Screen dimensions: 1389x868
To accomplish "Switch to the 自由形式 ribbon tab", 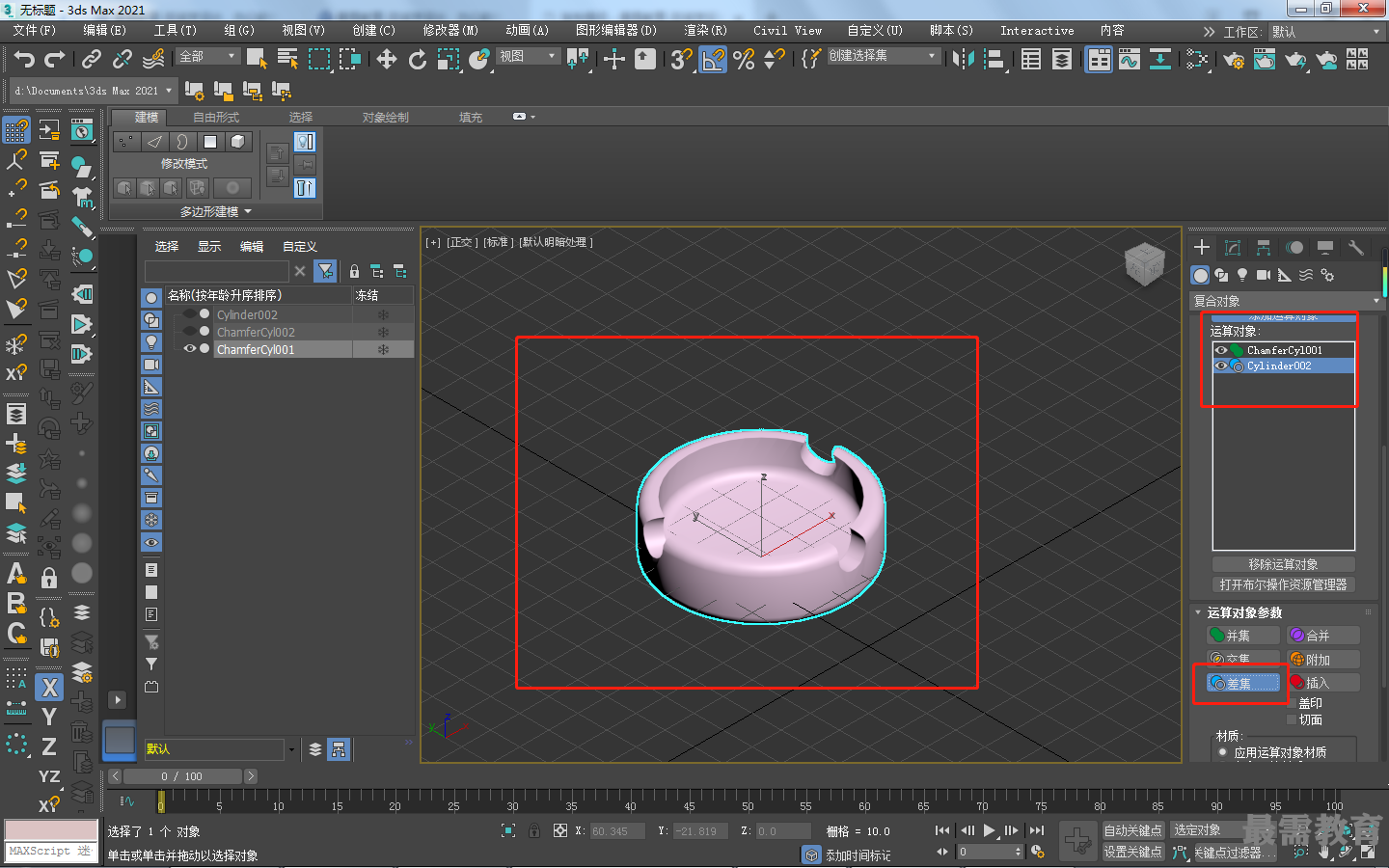I will click(x=216, y=118).
